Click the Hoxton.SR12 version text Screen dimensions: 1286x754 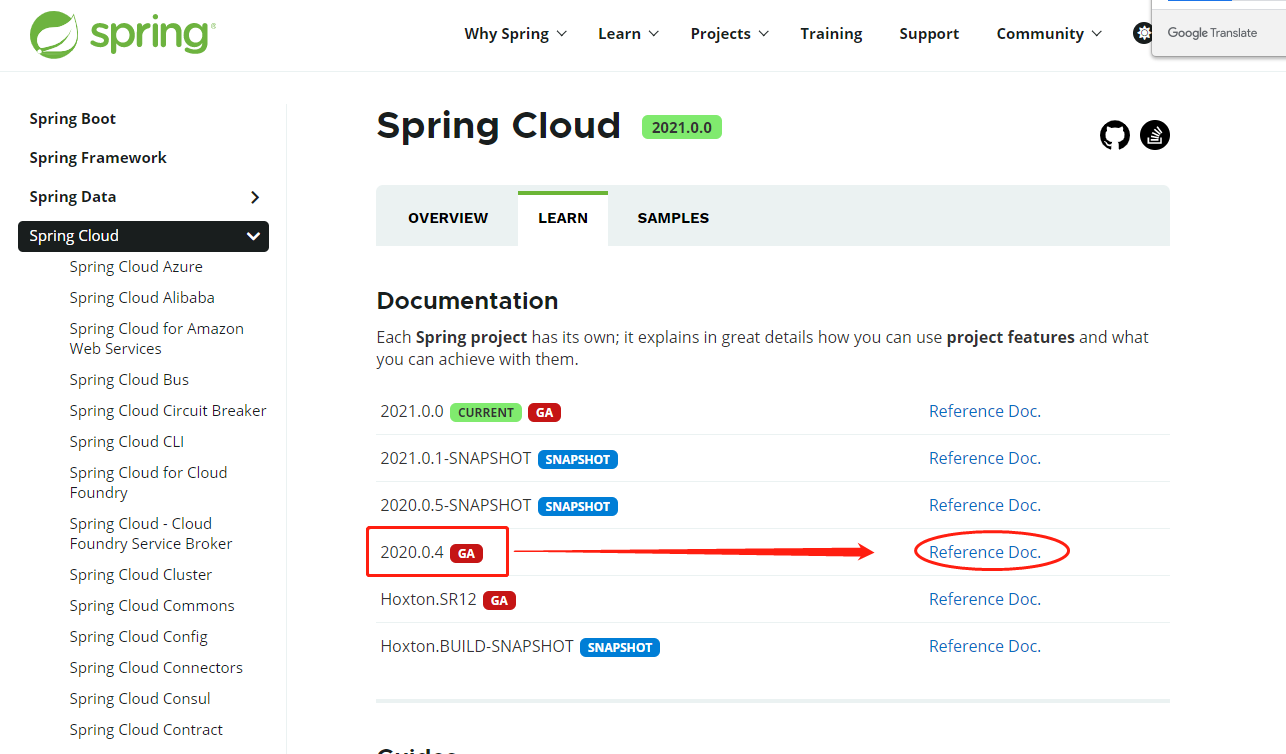pyautogui.click(x=428, y=599)
